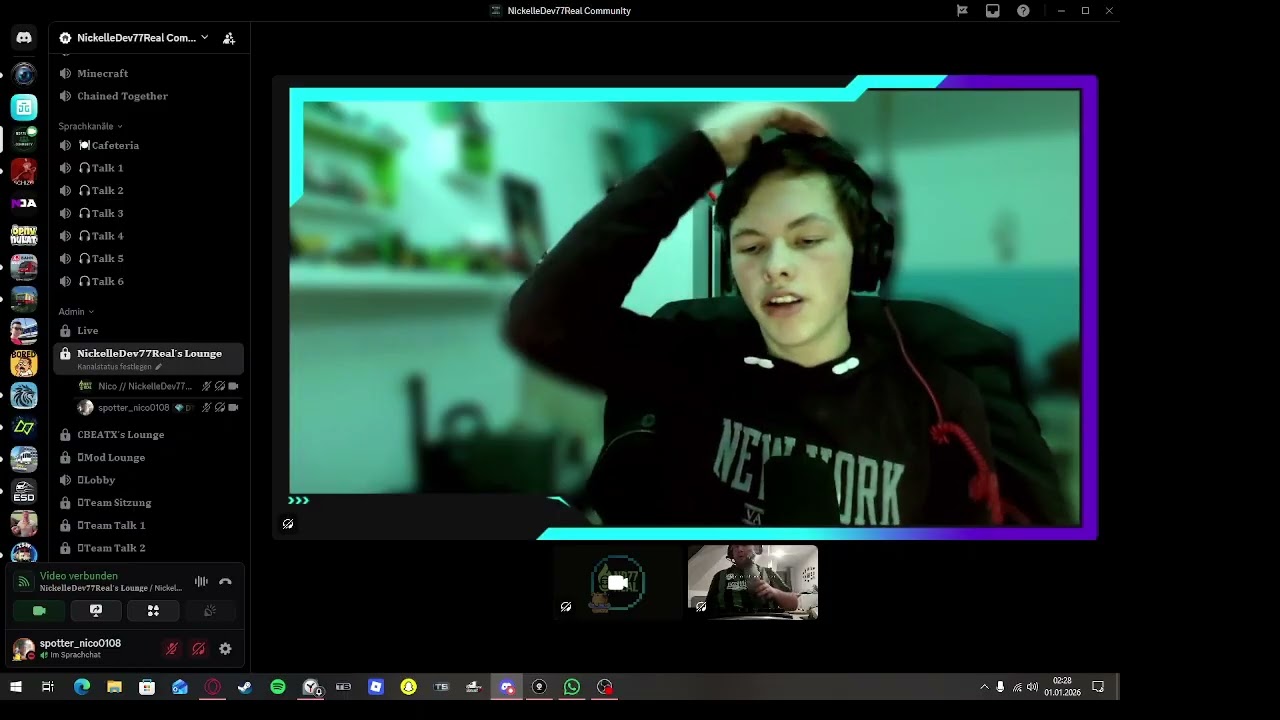Image resolution: width=1280 pixels, height=720 pixels.
Task: Click the Video verbunden status text
Action: coord(79,576)
